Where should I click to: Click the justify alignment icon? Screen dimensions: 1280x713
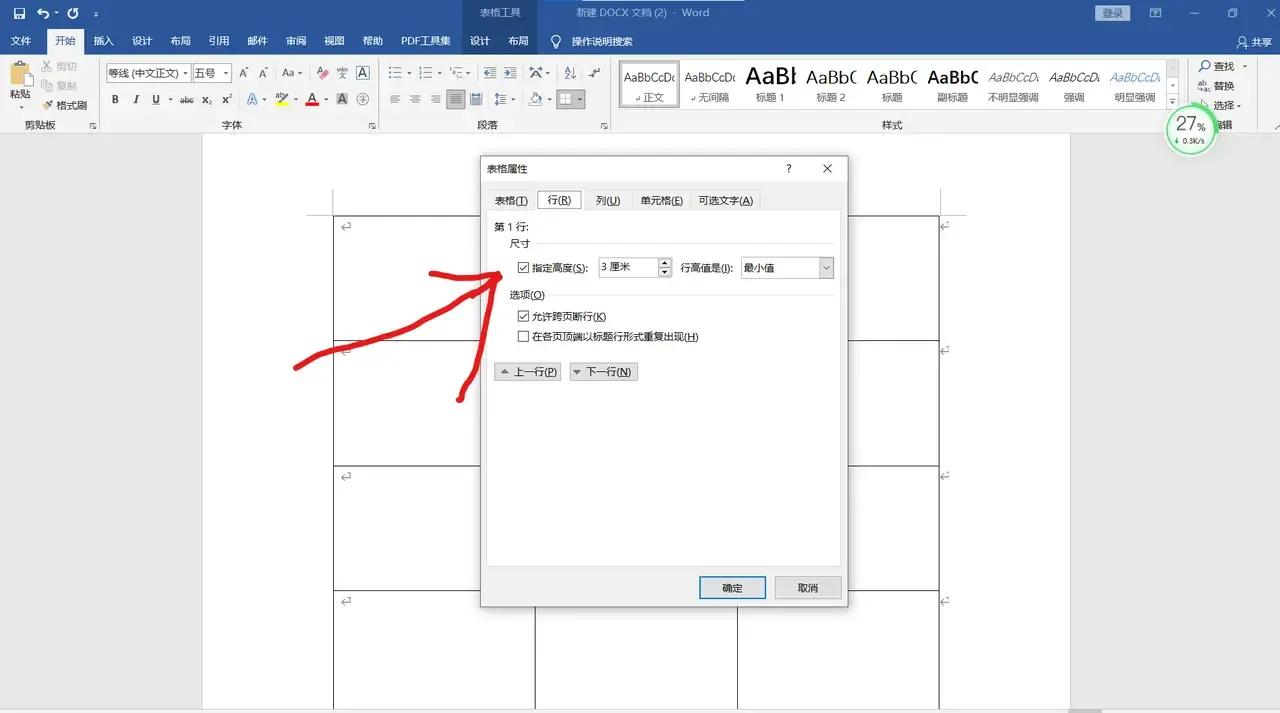point(456,99)
